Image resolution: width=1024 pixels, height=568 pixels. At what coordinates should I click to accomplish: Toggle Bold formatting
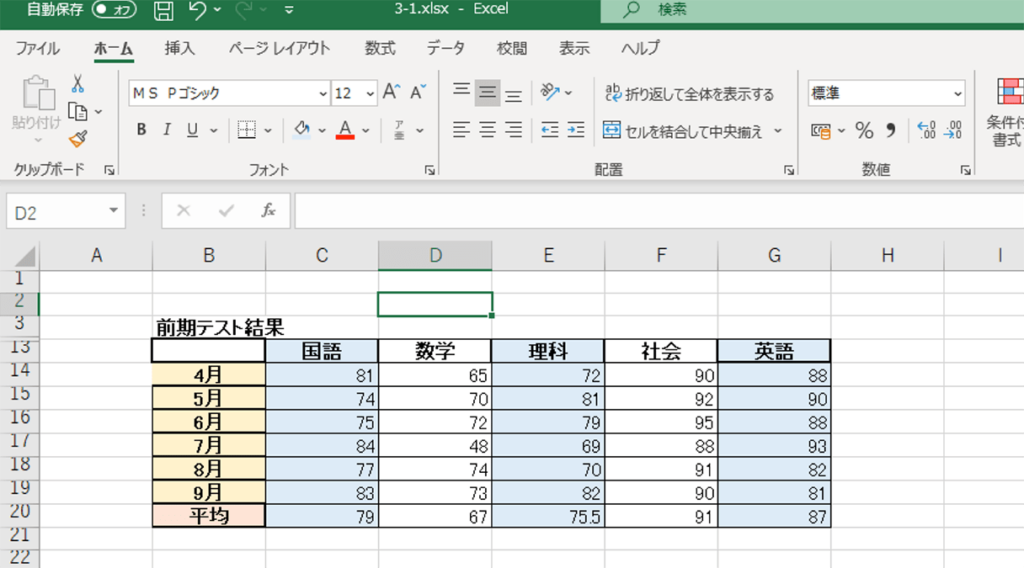(x=141, y=130)
